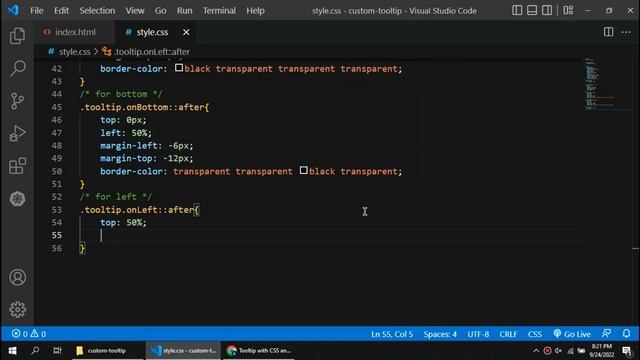This screenshot has width=640, height=360.
Task: Open the Accounts menu icon
Action: point(17,278)
